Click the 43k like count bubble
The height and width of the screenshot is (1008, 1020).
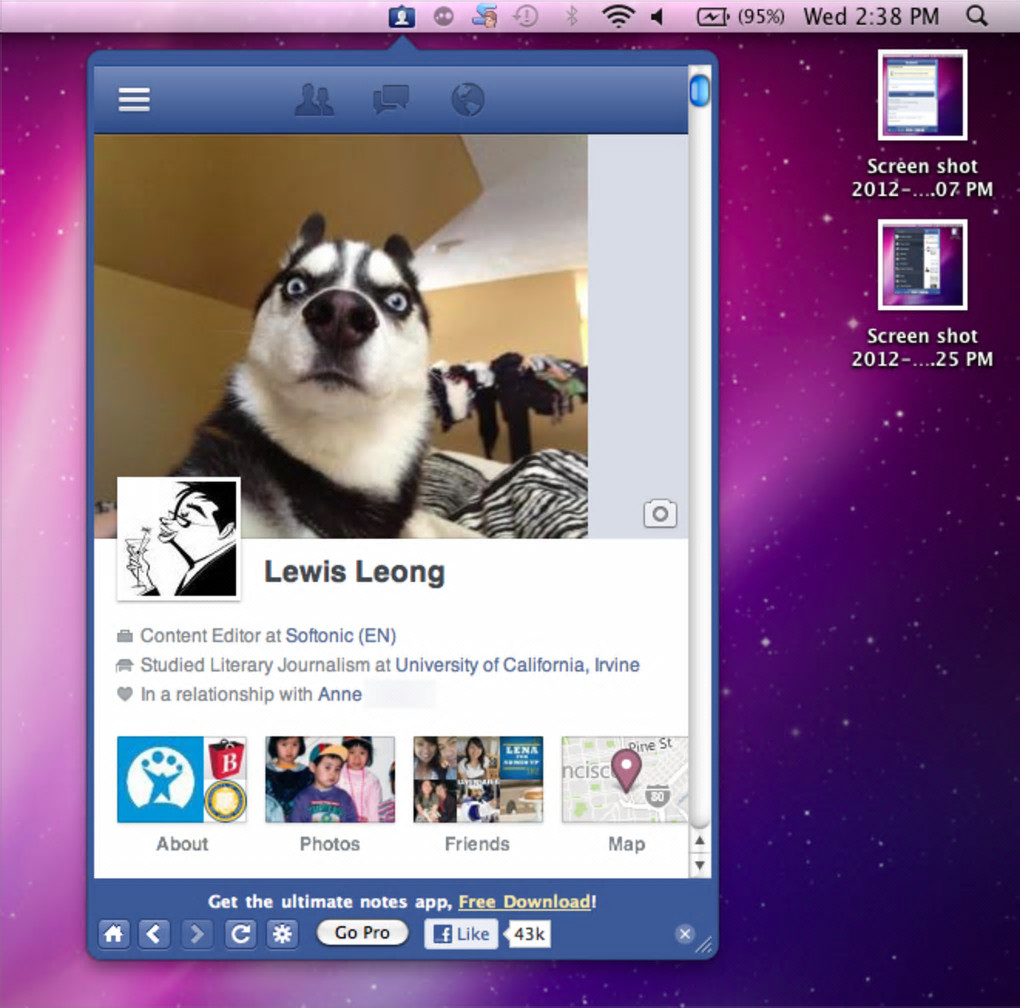tap(528, 934)
